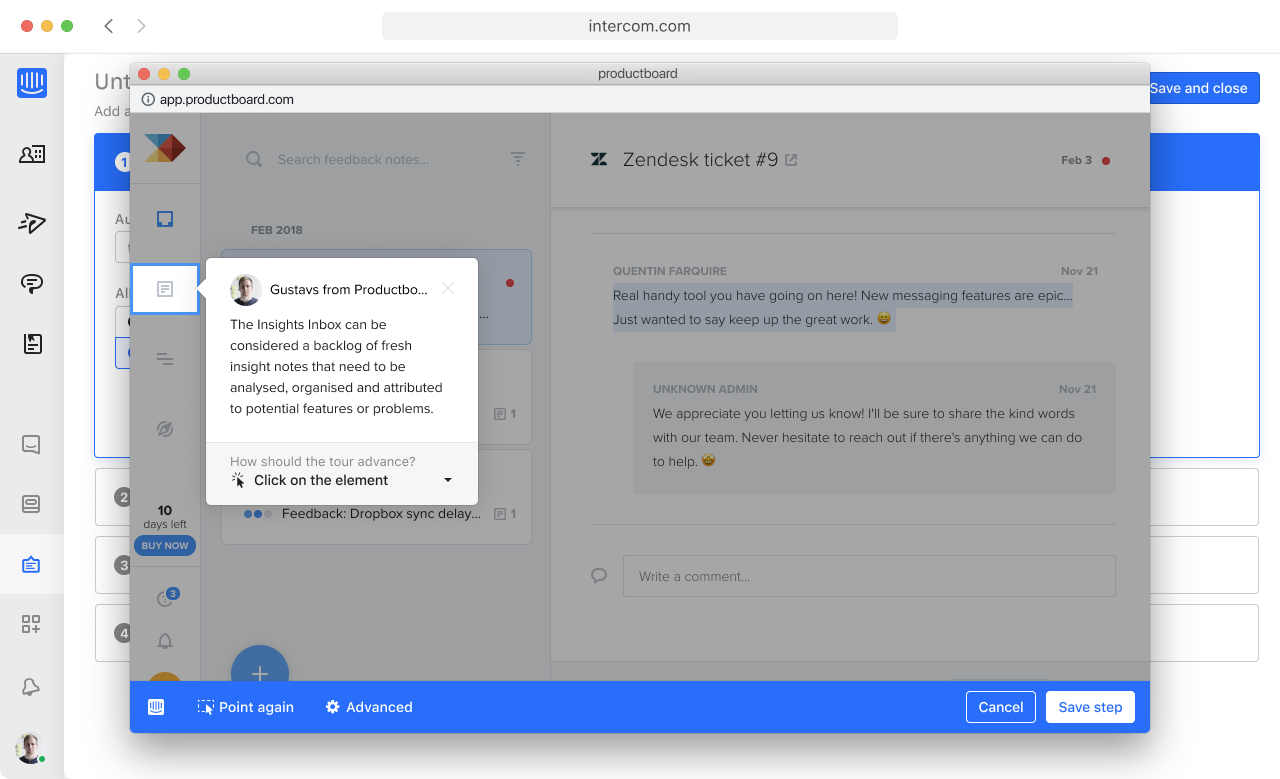Select the 'Click on the element' option
This screenshot has height=779, width=1280.
click(x=321, y=480)
